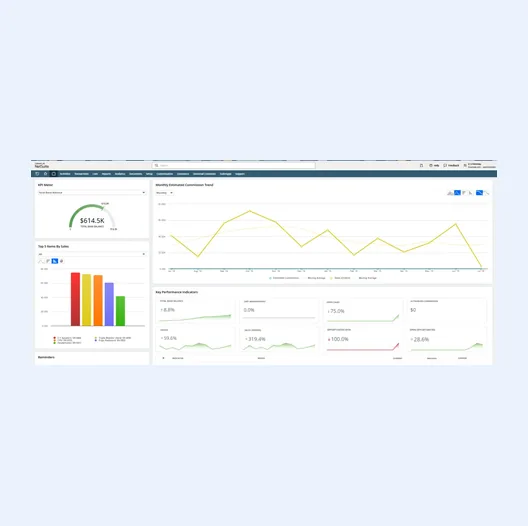This screenshot has height=526, width=528.
Task: Click the orange bar in Top 5 Items chart
Action: (x=98, y=300)
